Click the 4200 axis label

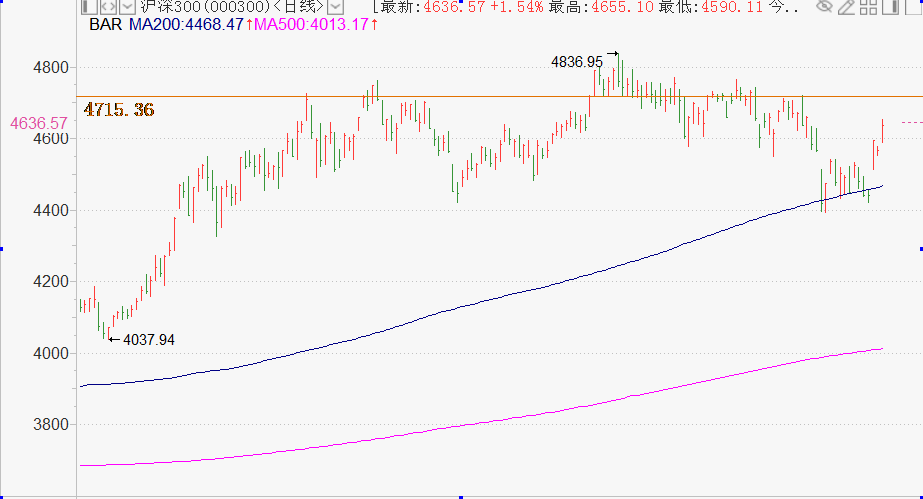click(x=51, y=281)
